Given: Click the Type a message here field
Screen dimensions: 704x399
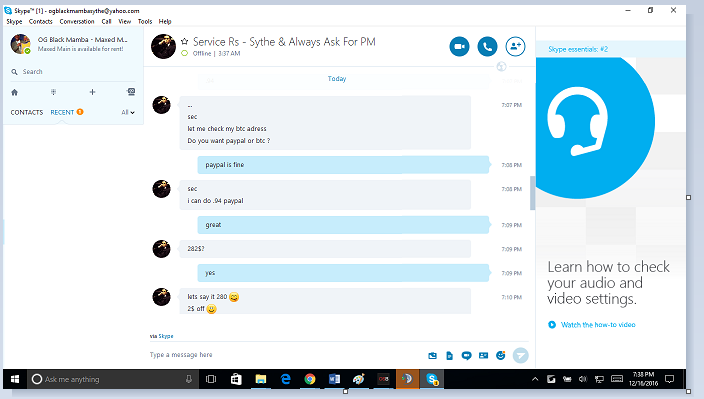Looking at the screenshot, I should [286, 355].
